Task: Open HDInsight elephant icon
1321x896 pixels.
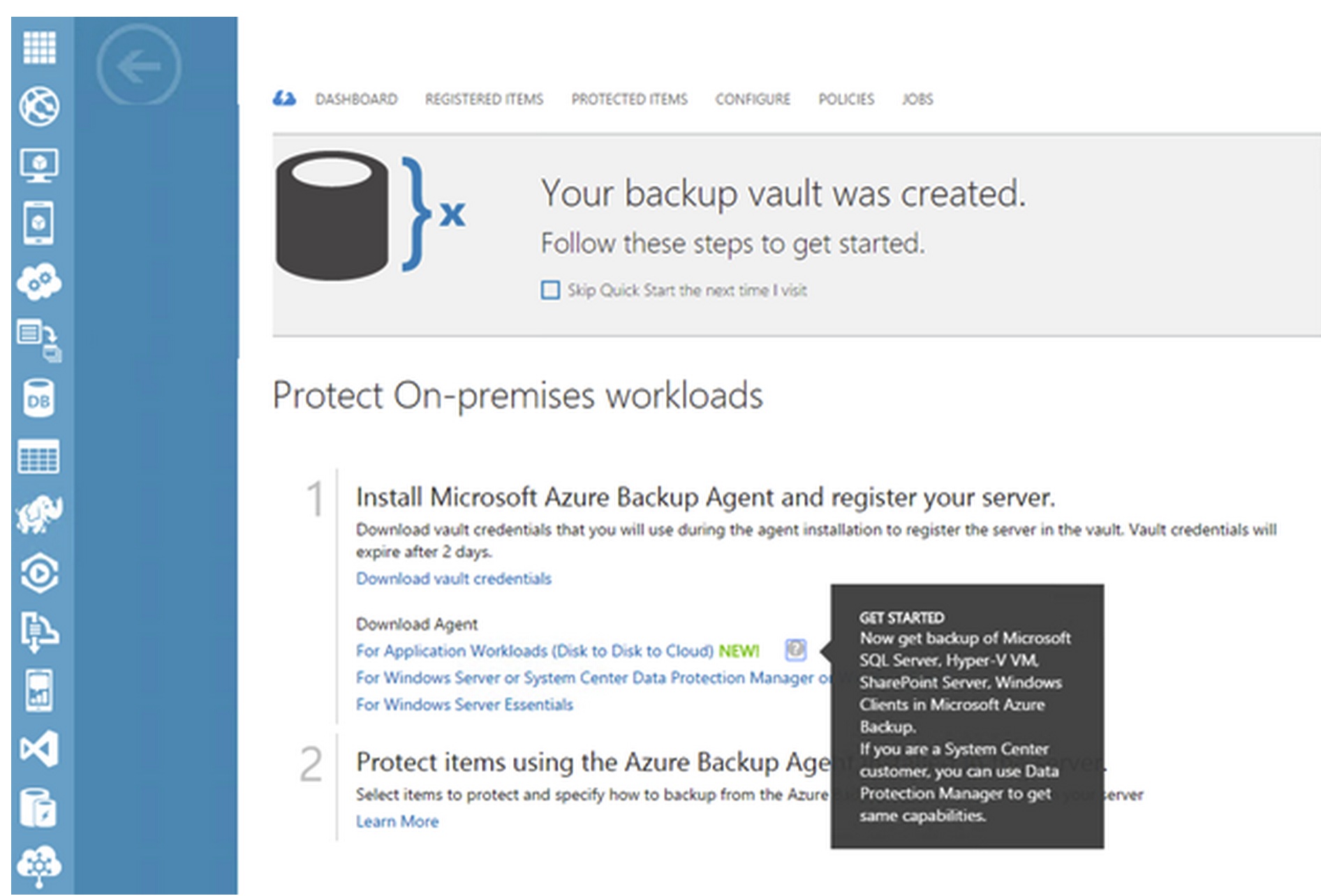Action: 39,516
